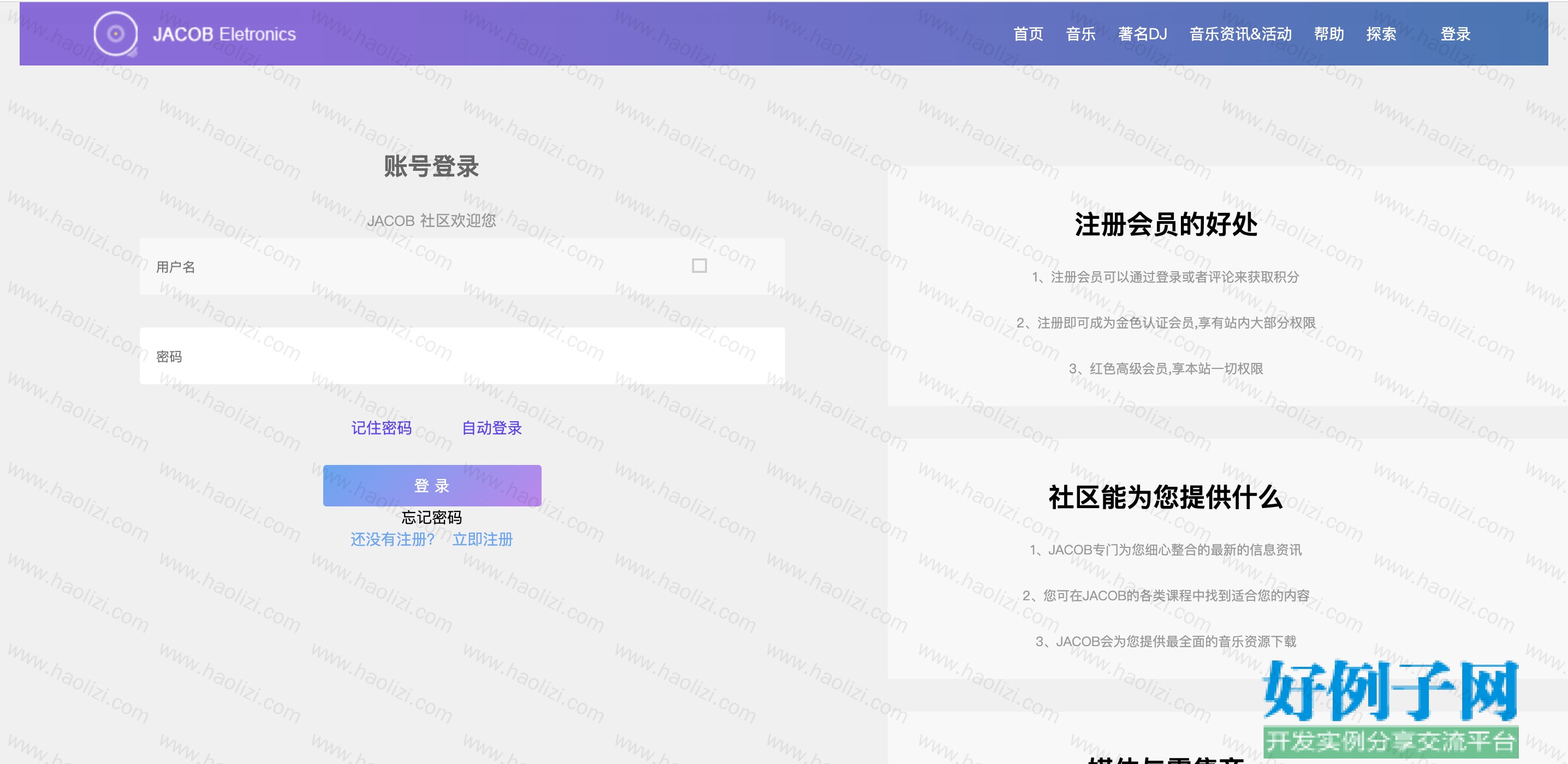1568x764 pixels.
Task: Click the 社区能为您提供什么 heading
Action: coord(1166,498)
